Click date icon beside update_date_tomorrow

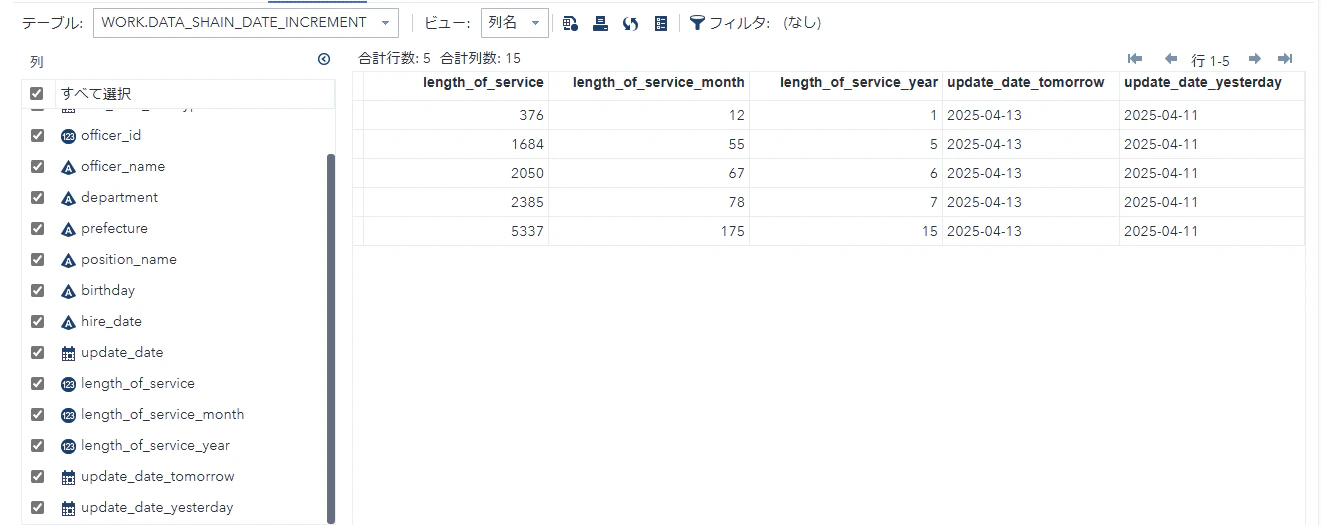(68, 477)
